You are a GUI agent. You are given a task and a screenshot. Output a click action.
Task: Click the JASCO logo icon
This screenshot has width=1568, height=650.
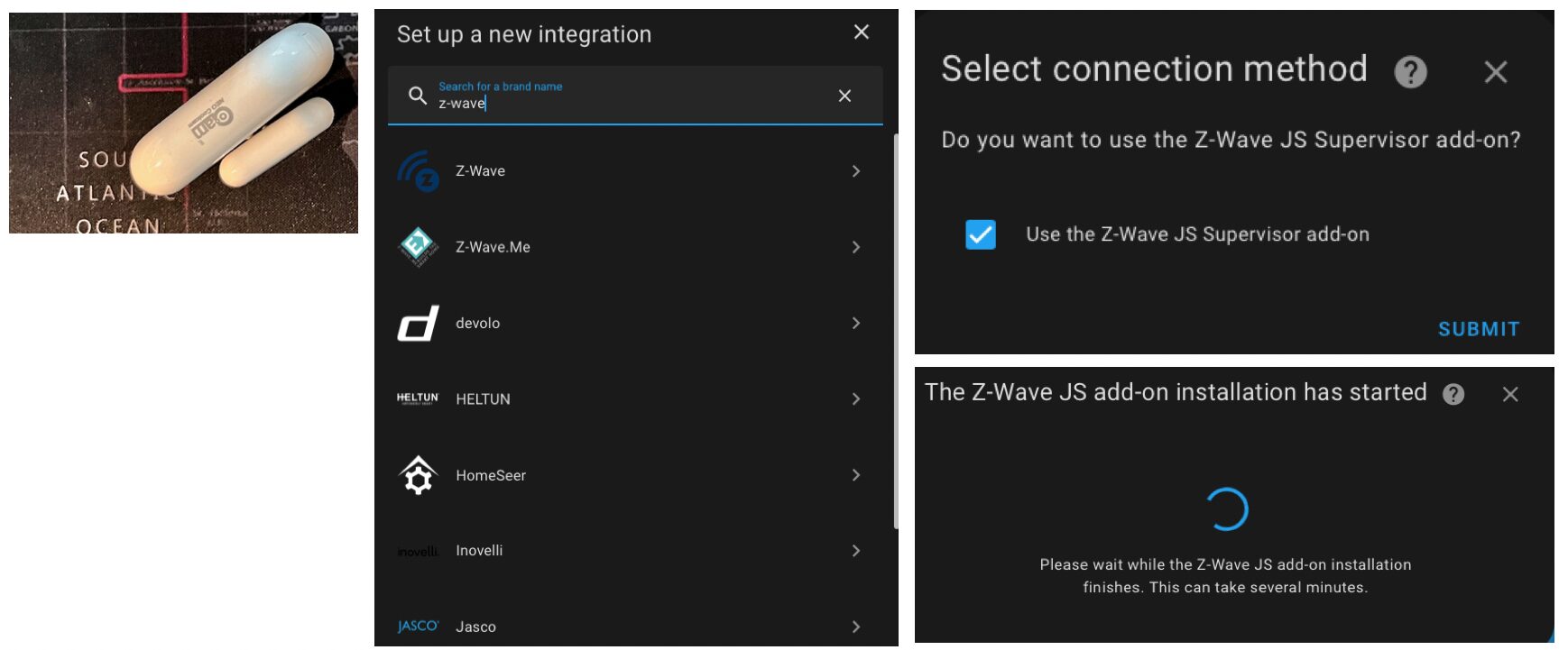(x=418, y=627)
